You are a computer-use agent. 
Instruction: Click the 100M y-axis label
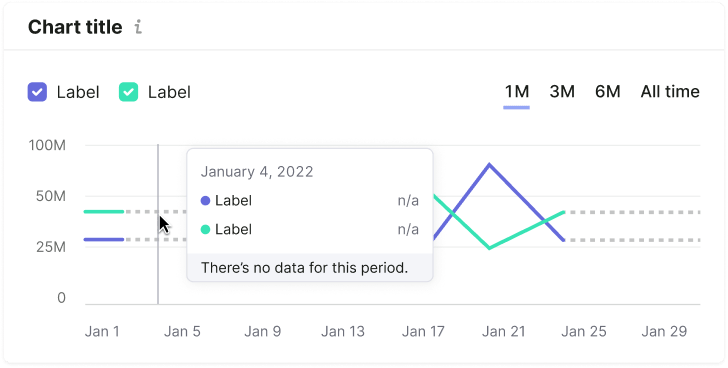47,145
